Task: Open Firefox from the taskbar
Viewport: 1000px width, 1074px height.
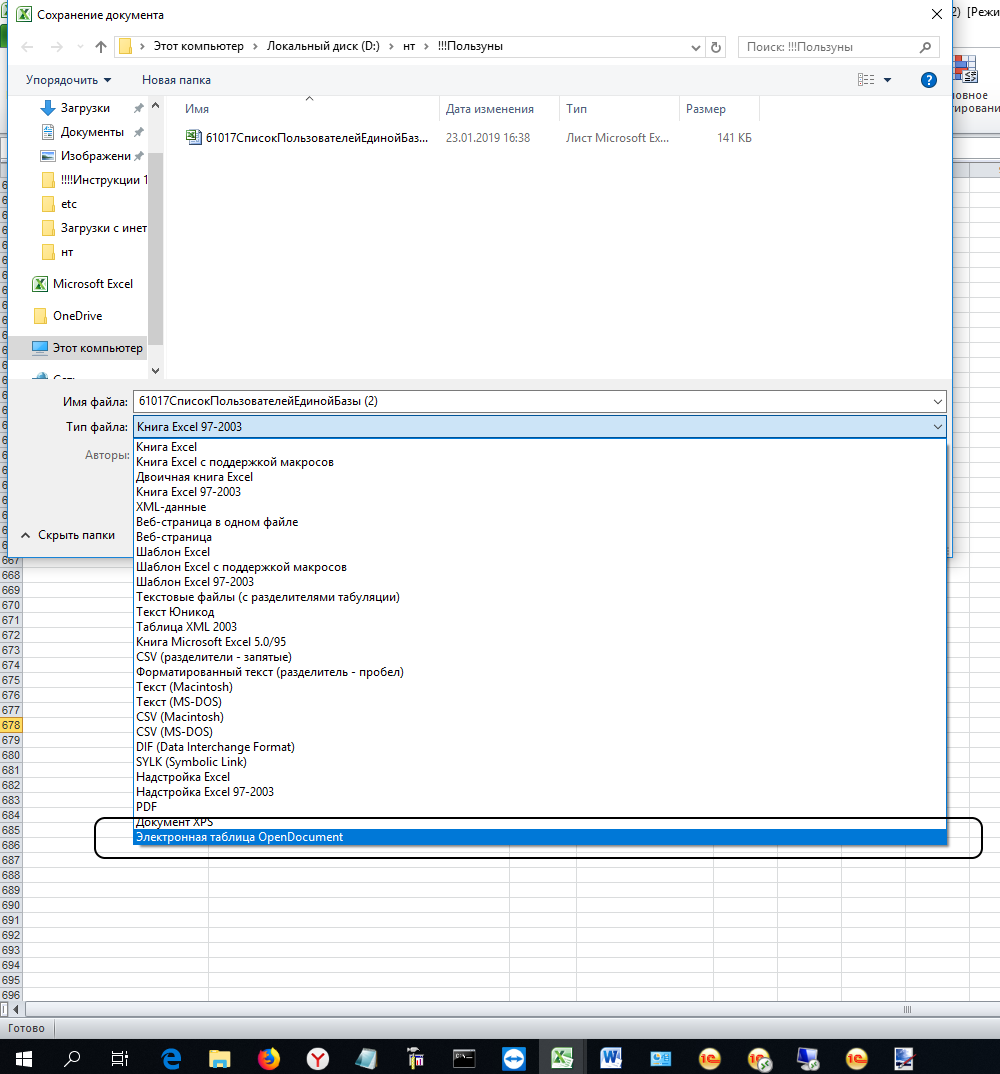Action: [269, 1058]
